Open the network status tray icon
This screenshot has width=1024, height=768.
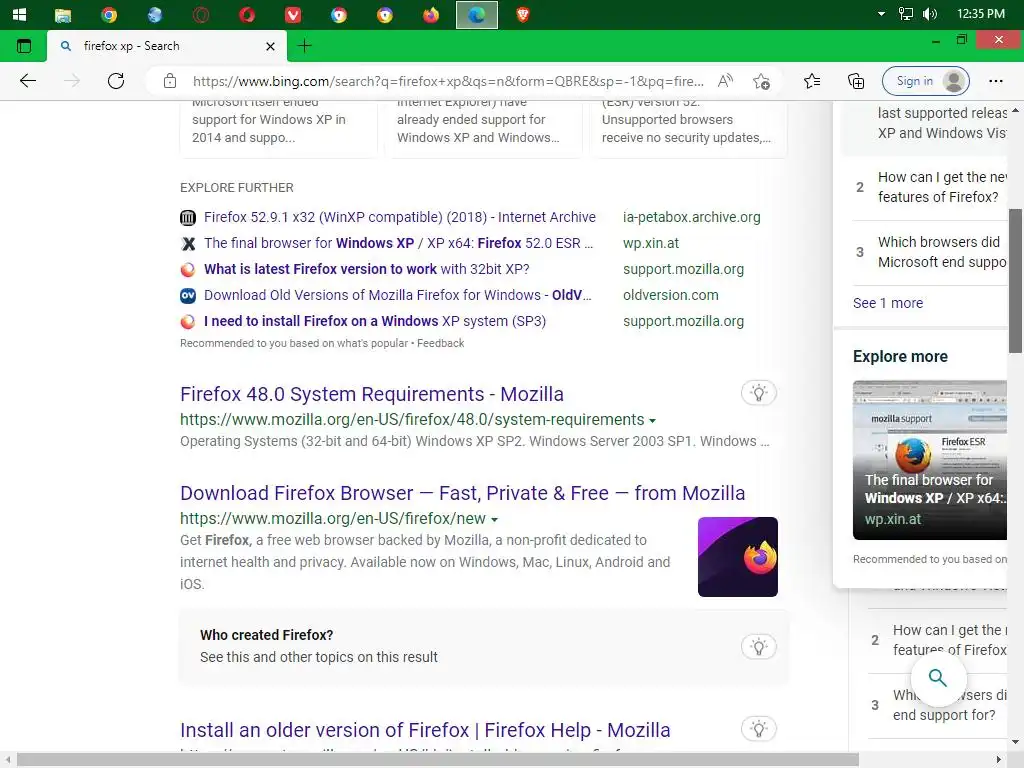point(906,14)
